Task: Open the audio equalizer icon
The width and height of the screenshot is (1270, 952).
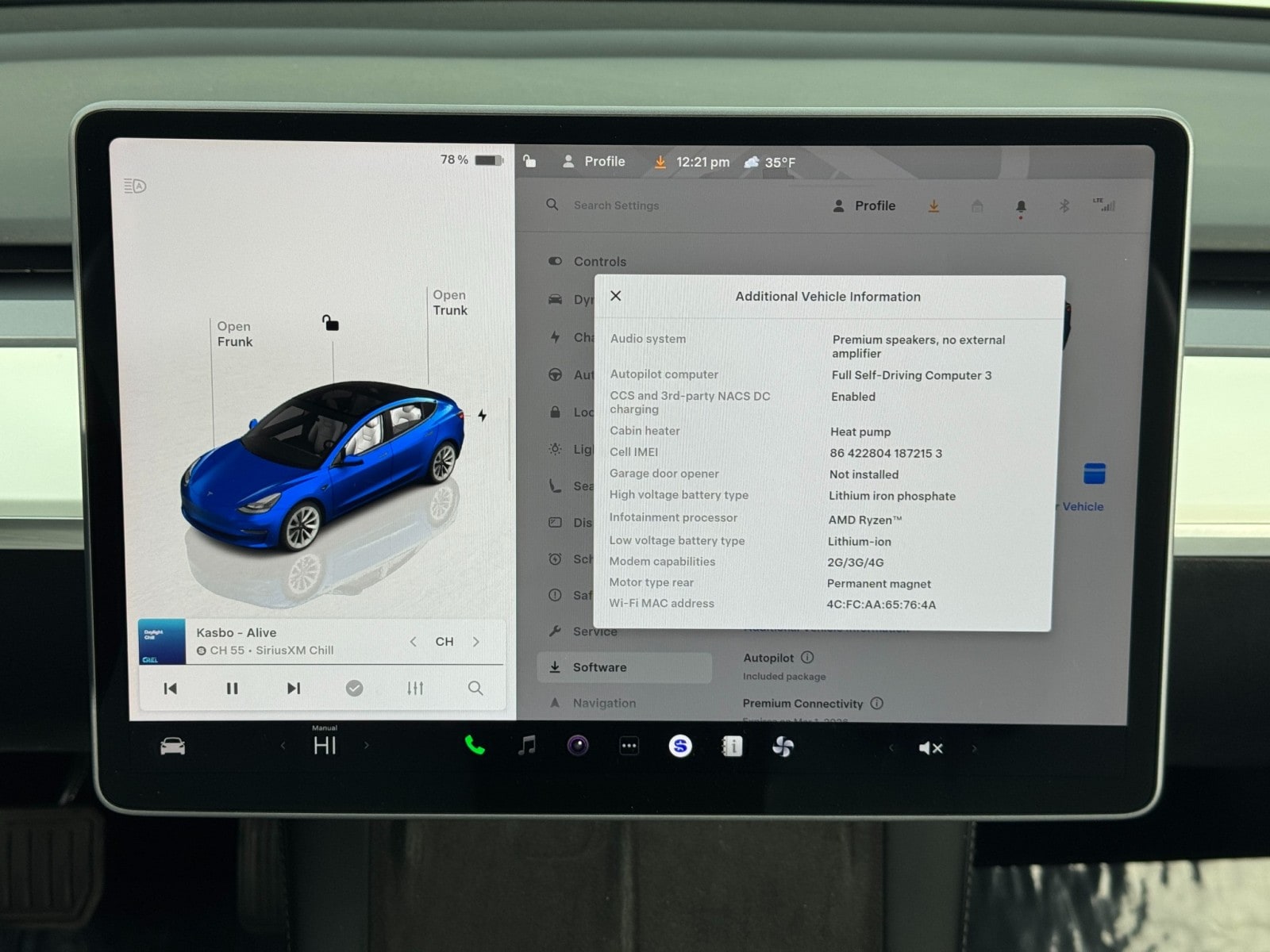Action: click(415, 689)
